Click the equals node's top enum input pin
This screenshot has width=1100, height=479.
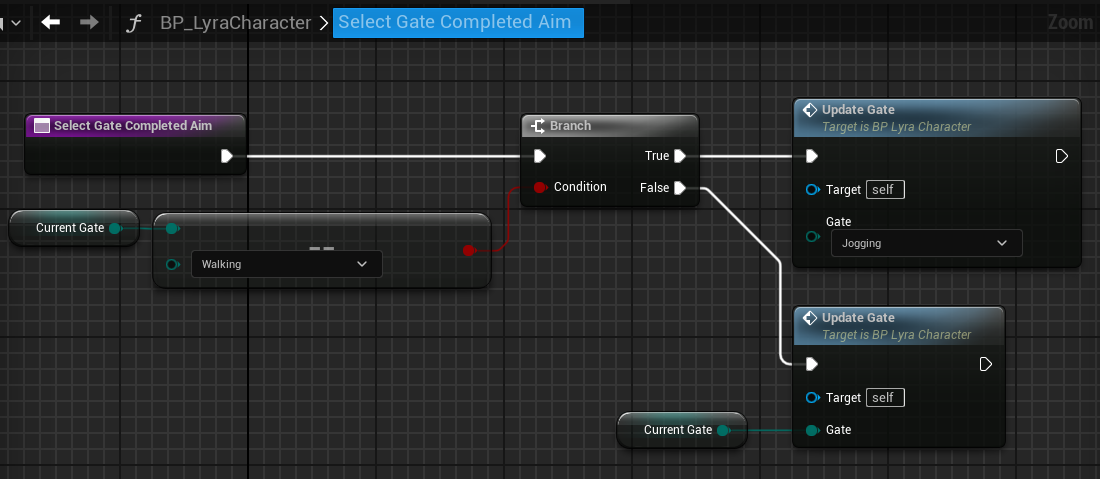[x=172, y=228]
